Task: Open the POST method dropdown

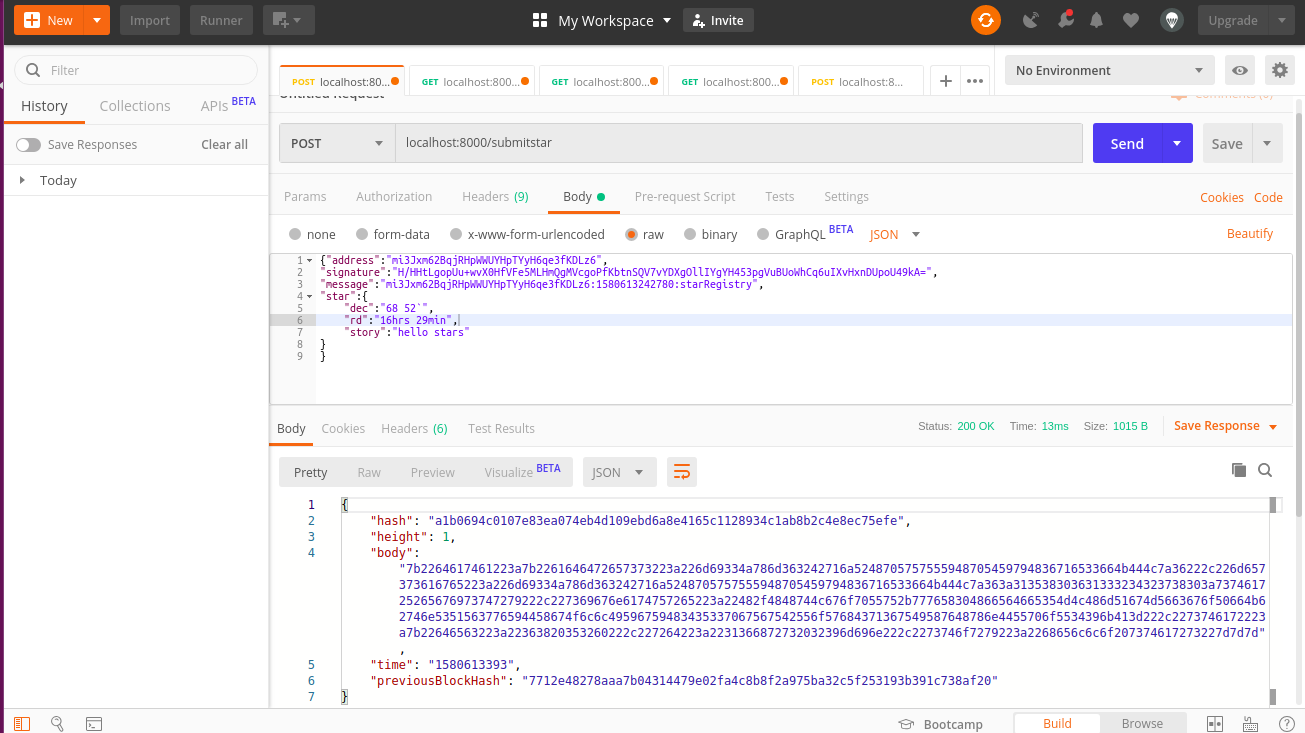Action: [x=337, y=143]
